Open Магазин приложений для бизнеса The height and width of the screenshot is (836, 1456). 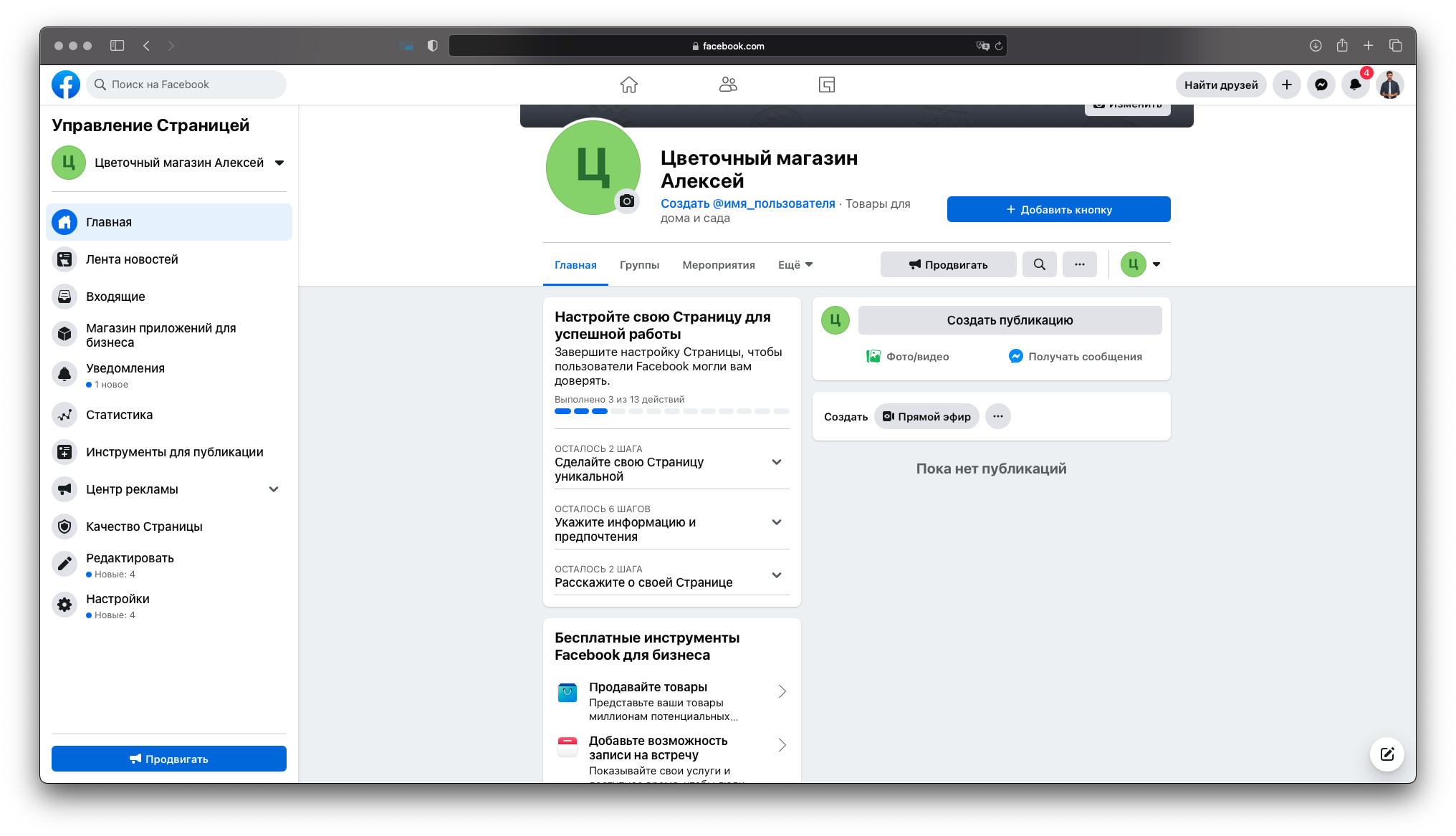click(x=169, y=335)
